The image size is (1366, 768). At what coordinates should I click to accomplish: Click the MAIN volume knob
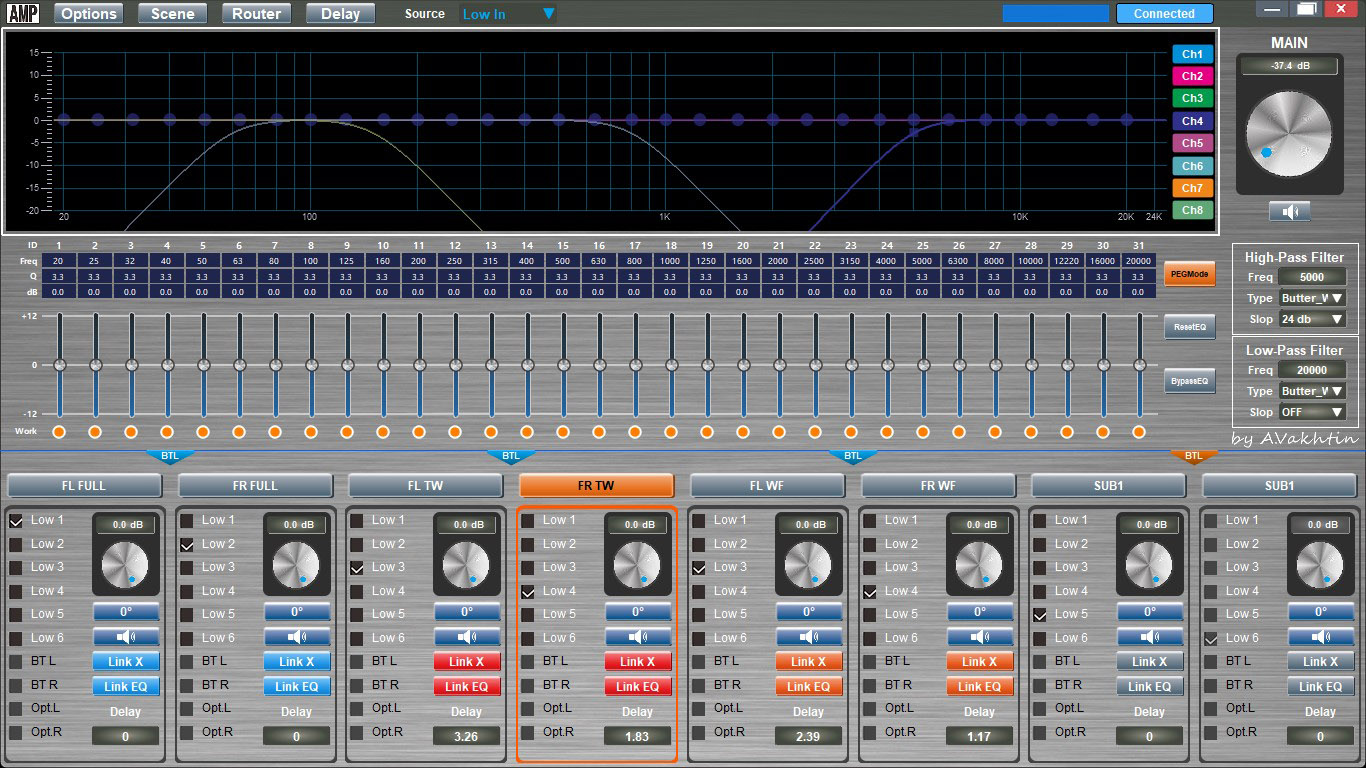pyautogui.click(x=1289, y=136)
